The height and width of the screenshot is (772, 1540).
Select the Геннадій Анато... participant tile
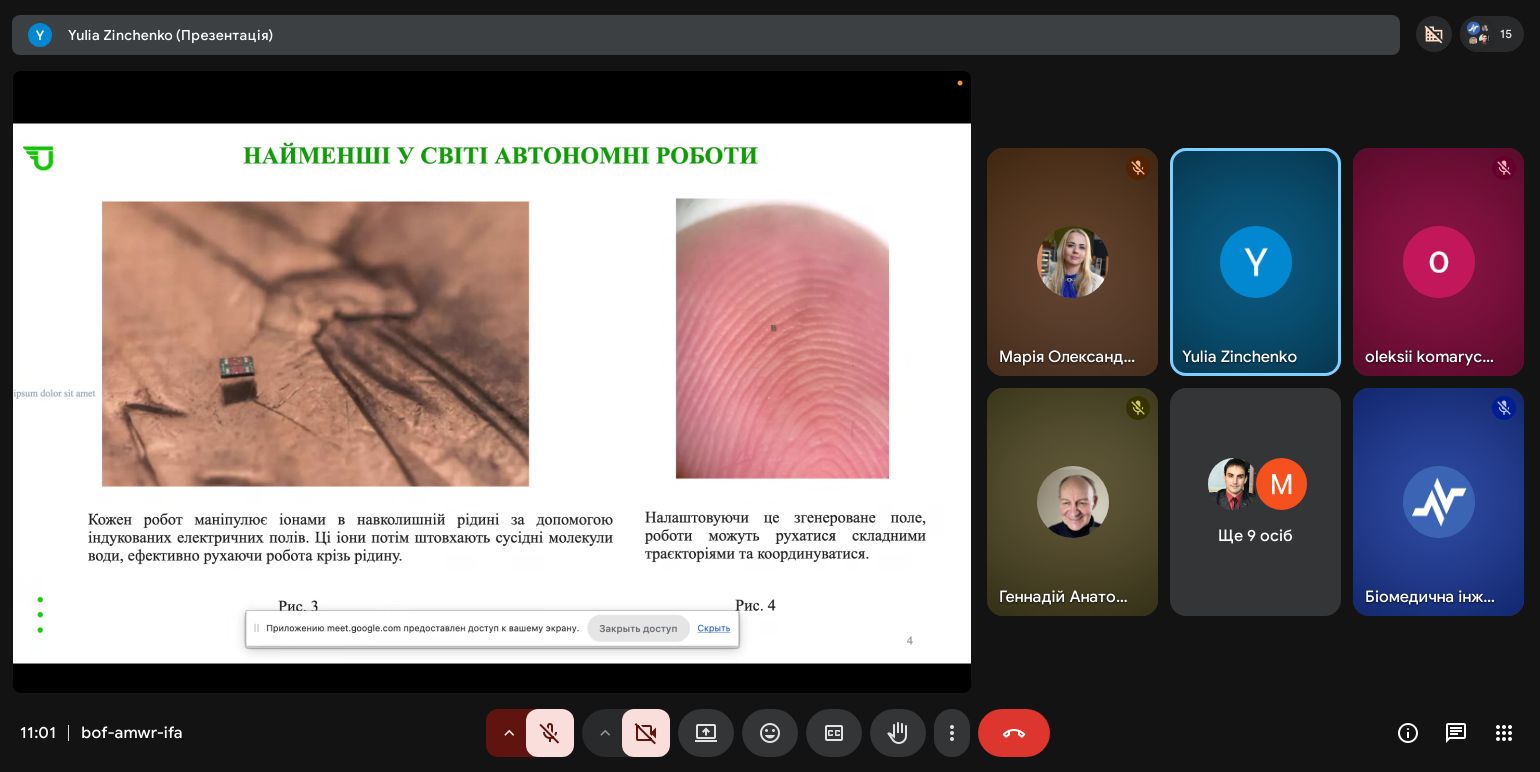(x=1072, y=502)
